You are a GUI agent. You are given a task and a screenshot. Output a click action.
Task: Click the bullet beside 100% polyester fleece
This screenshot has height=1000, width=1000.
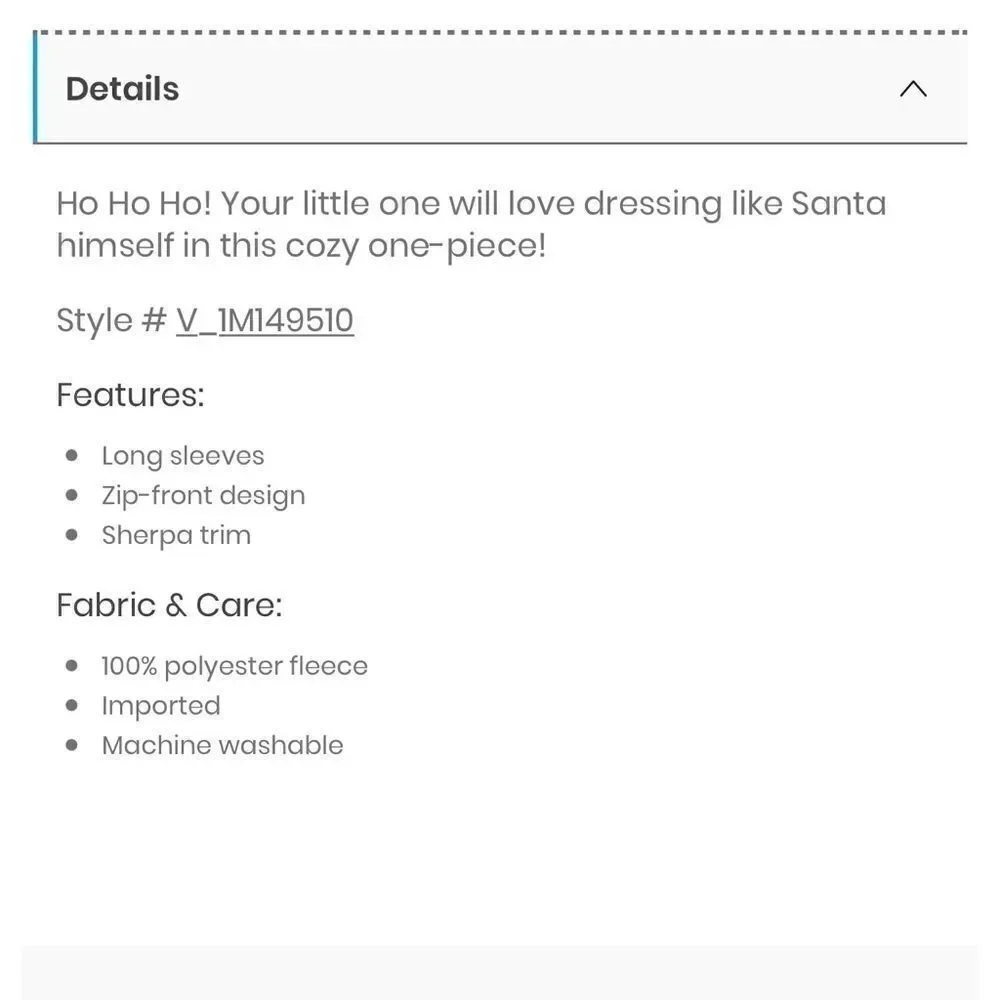71,666
